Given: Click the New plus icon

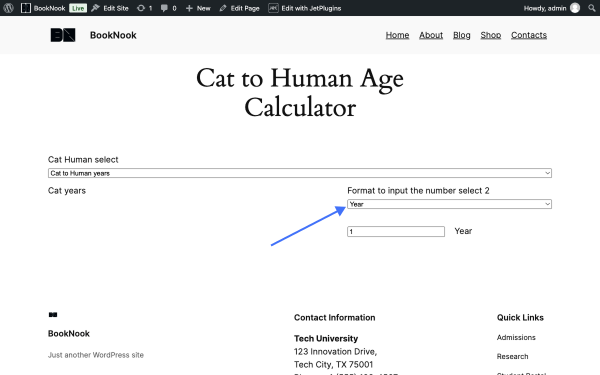Looking at the screenshot, I should pos(189,8).
